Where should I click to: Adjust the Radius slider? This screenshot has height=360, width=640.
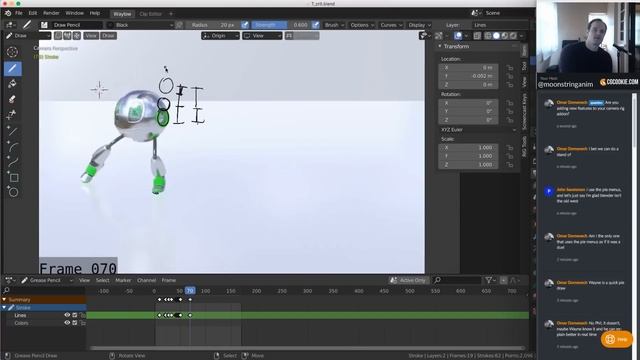tap(212, 25)
